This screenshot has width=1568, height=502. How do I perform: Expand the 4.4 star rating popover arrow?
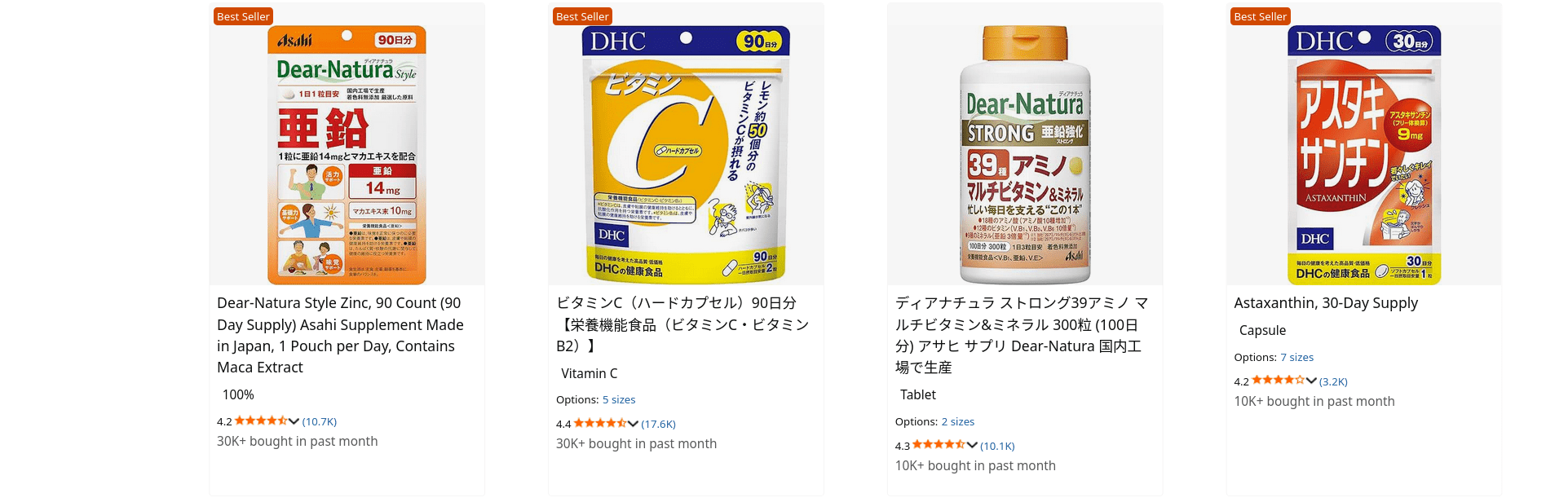pos(633,424)
